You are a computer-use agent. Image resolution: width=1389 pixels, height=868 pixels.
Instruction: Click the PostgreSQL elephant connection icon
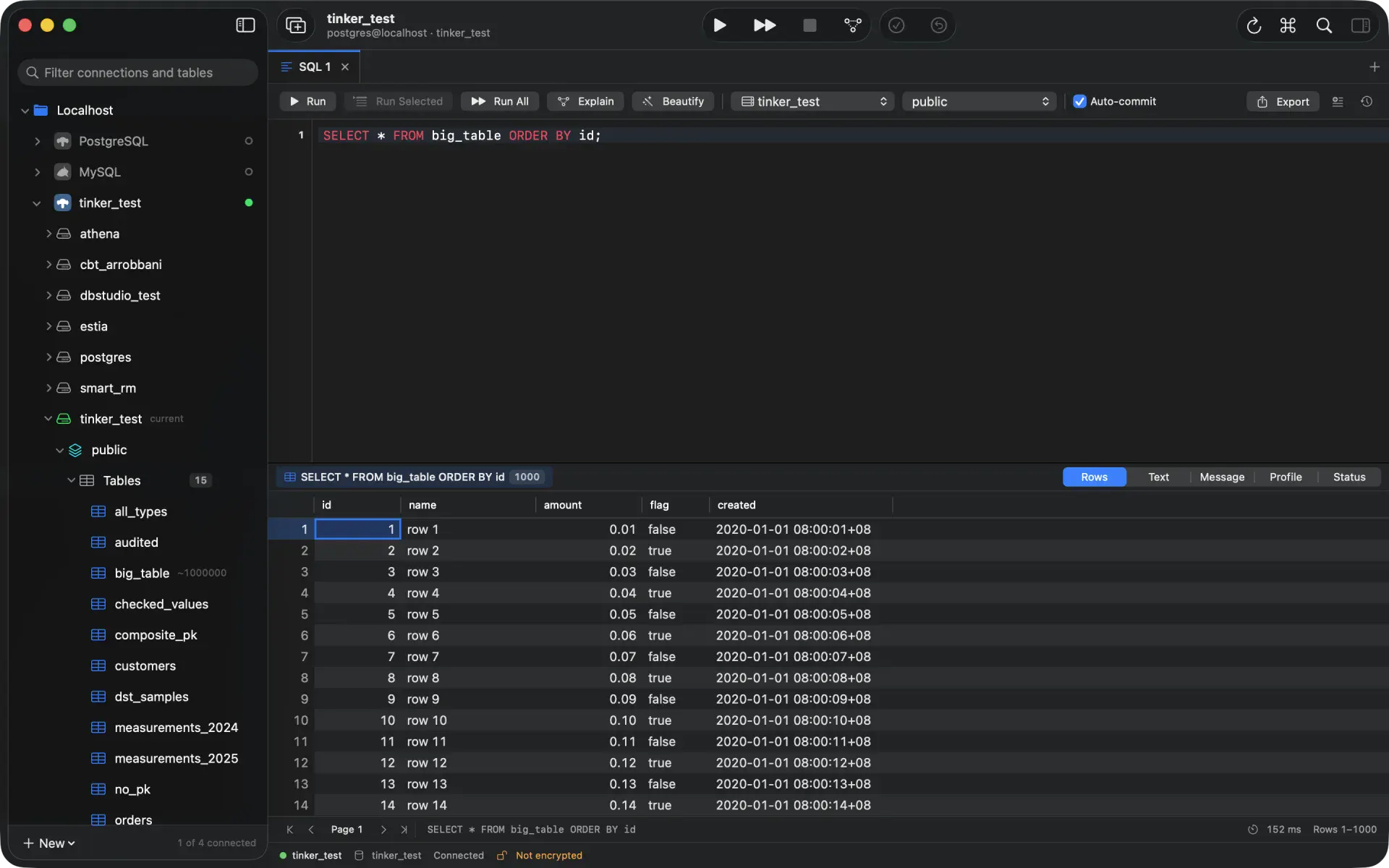[x=63, y=141]
